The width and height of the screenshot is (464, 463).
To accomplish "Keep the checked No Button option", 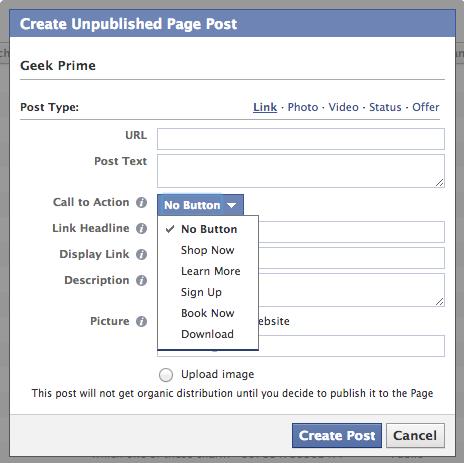I will (208, 229).
